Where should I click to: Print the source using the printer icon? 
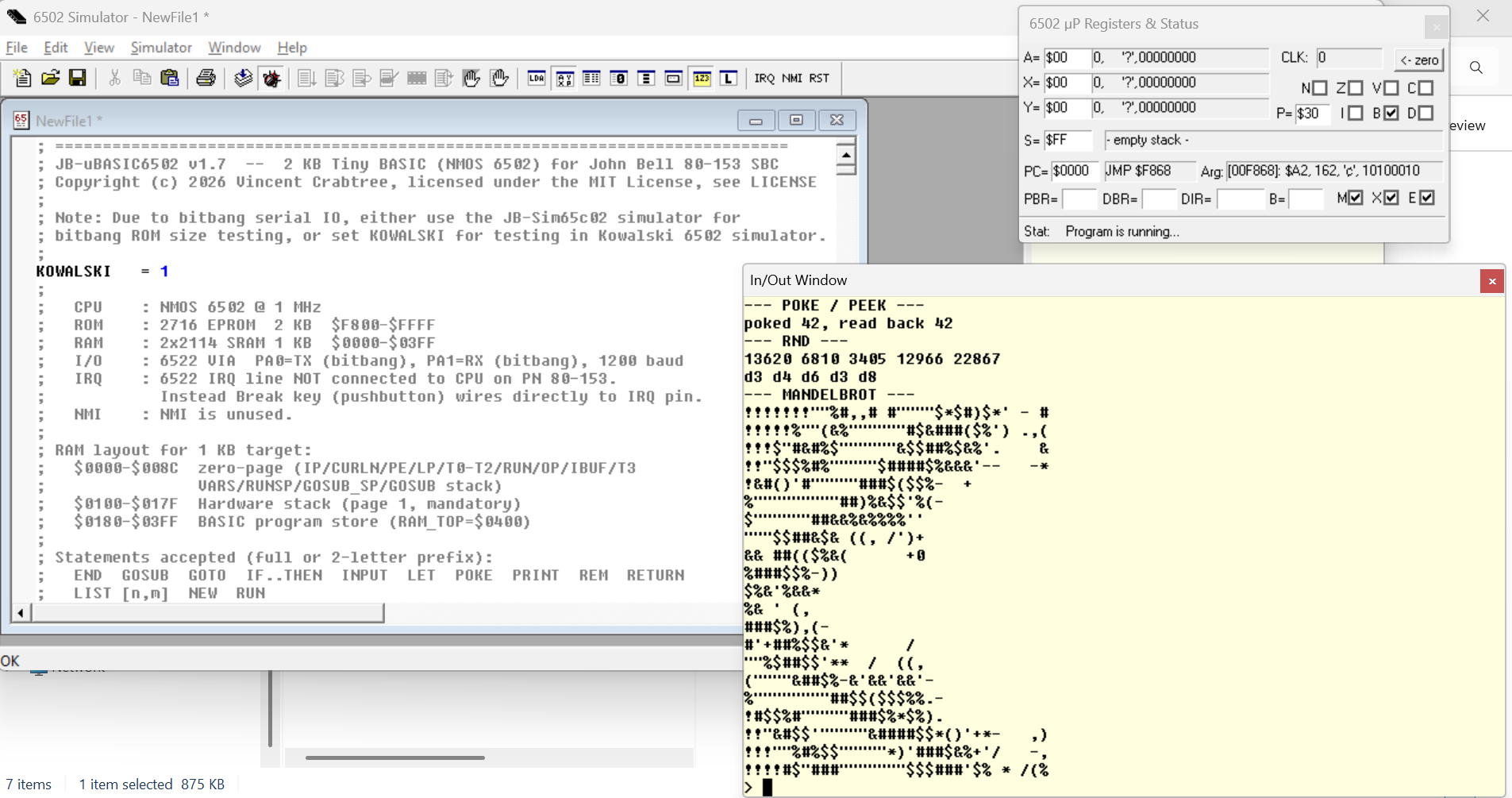tap(206, 78)
